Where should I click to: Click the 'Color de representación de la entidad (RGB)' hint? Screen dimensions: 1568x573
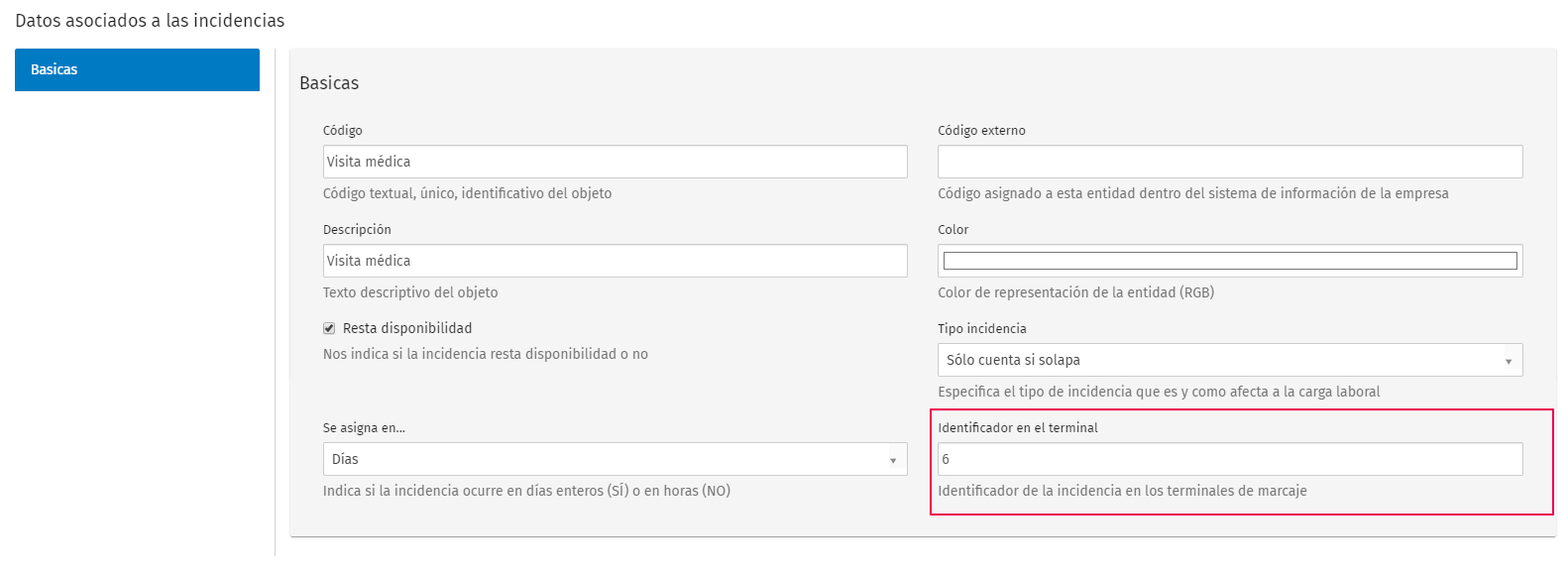click(1075, 292)
